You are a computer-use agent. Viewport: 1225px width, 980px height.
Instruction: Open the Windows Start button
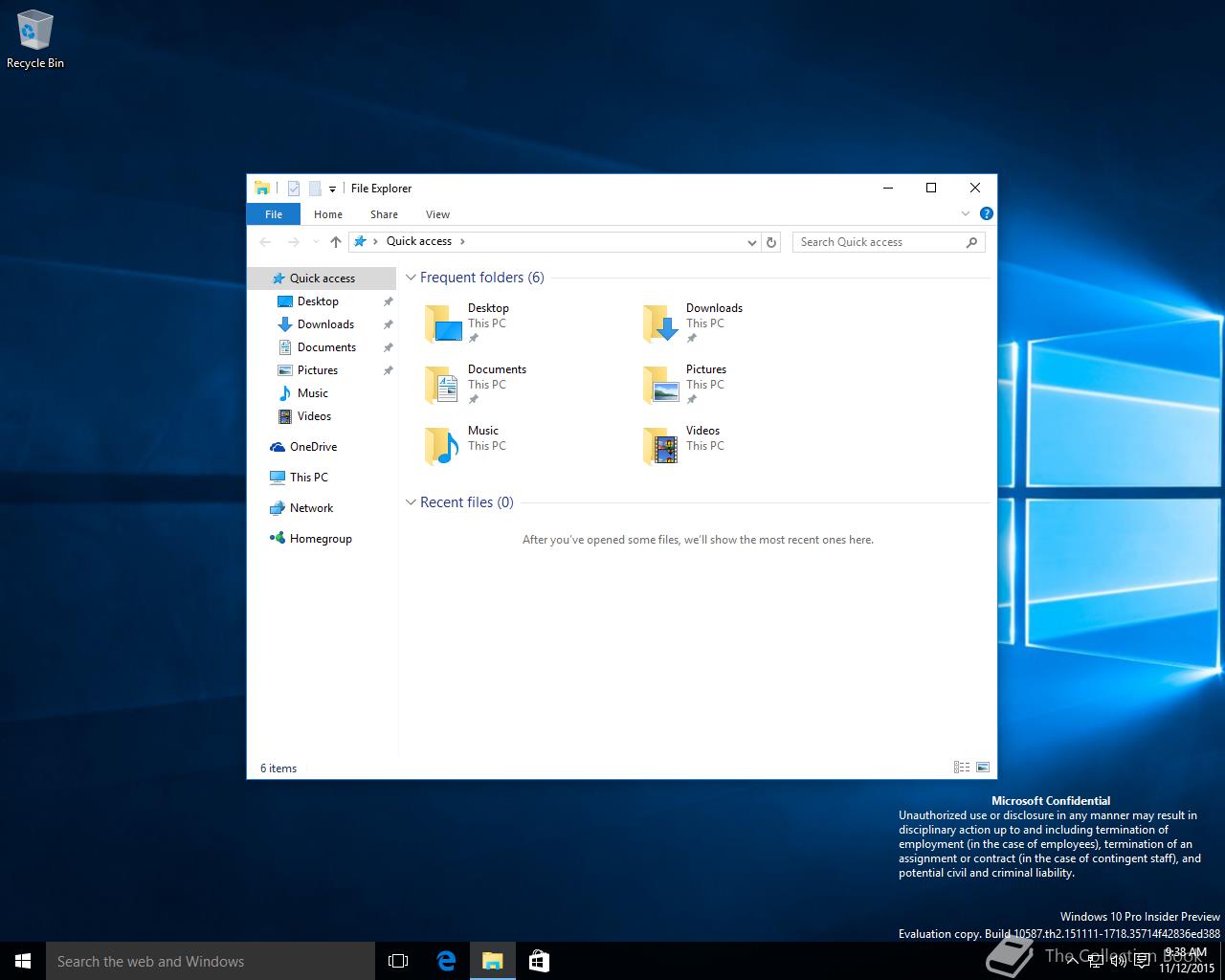pos(23,961)
